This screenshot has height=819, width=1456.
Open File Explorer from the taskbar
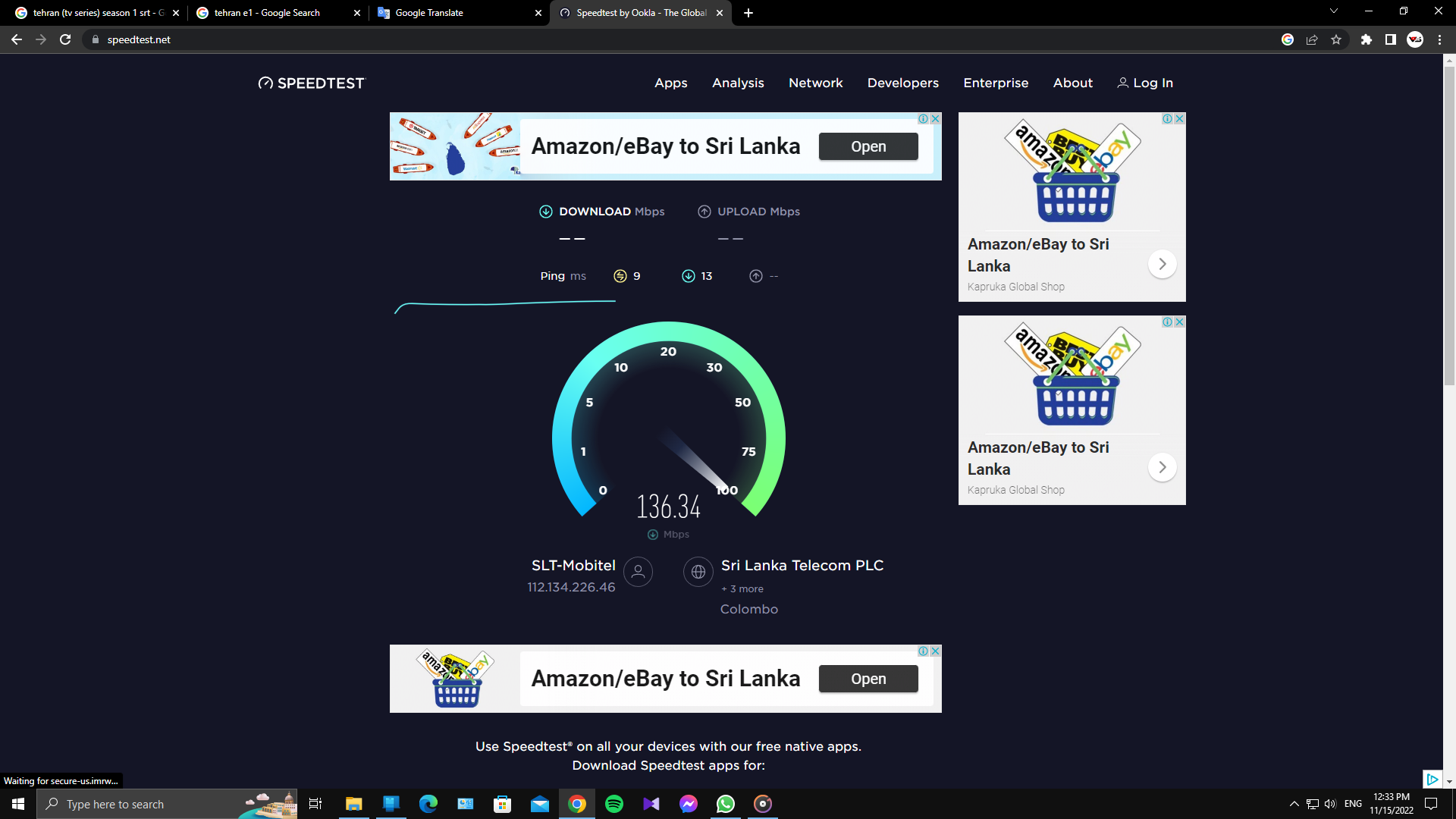(x=354, y=804)
